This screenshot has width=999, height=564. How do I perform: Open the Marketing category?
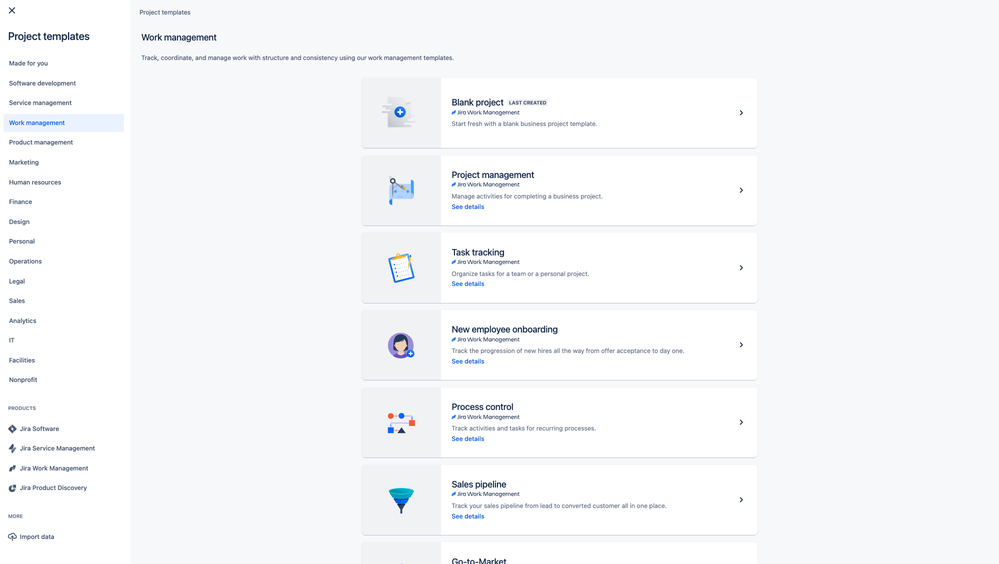coord(24,162)
